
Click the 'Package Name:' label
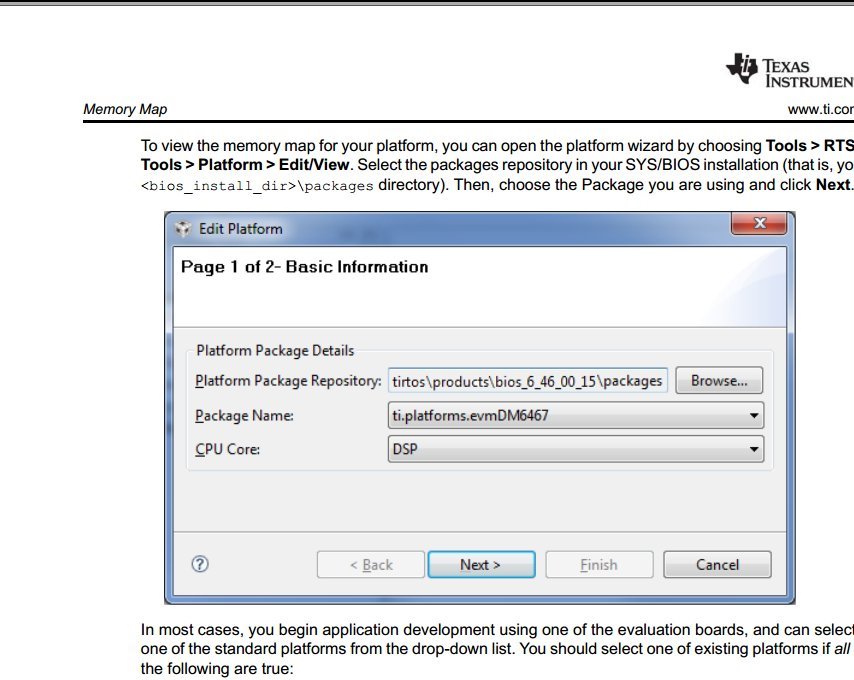[x=244, y=415]
